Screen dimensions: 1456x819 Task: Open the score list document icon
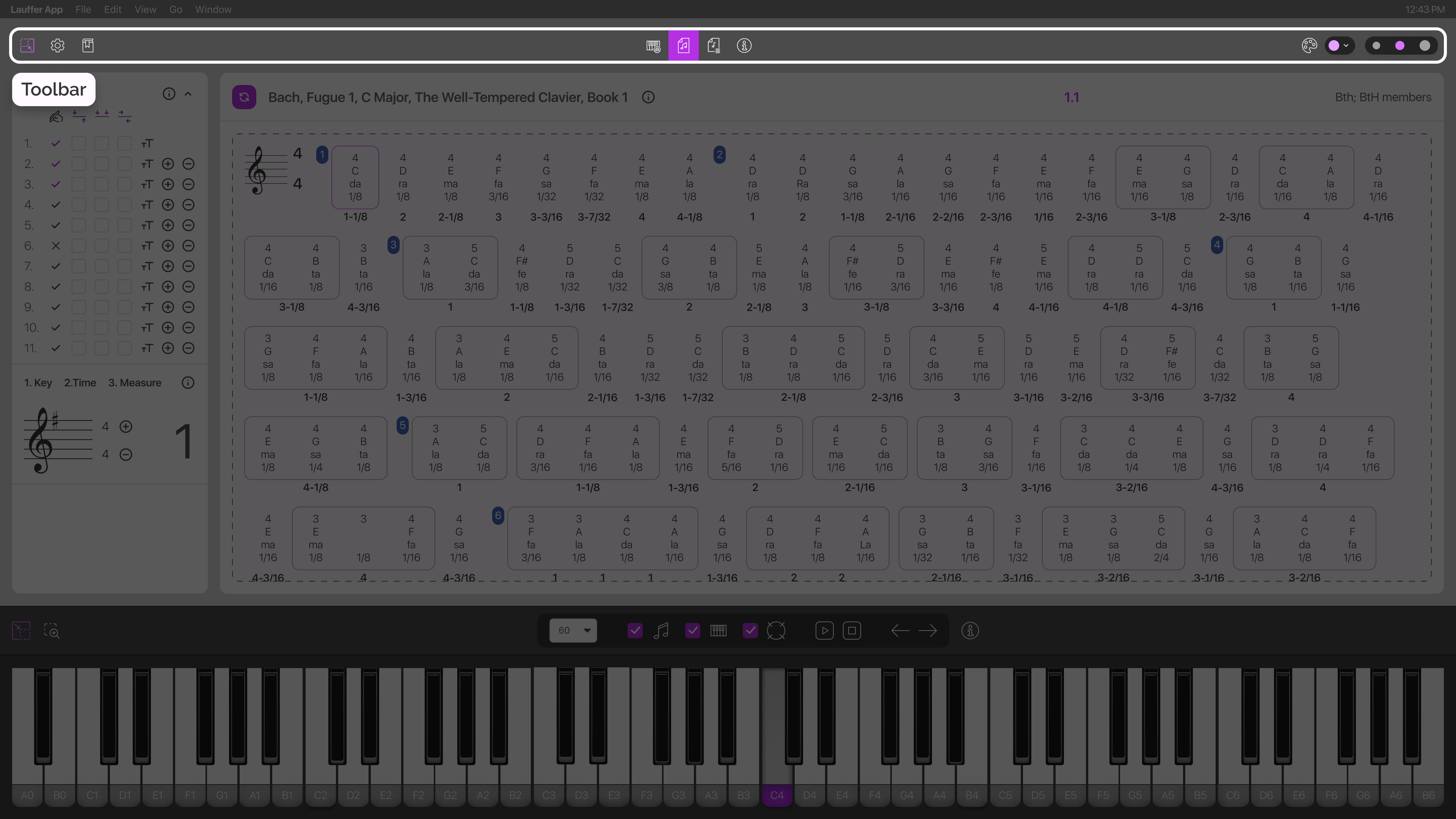tap(714, 46)
